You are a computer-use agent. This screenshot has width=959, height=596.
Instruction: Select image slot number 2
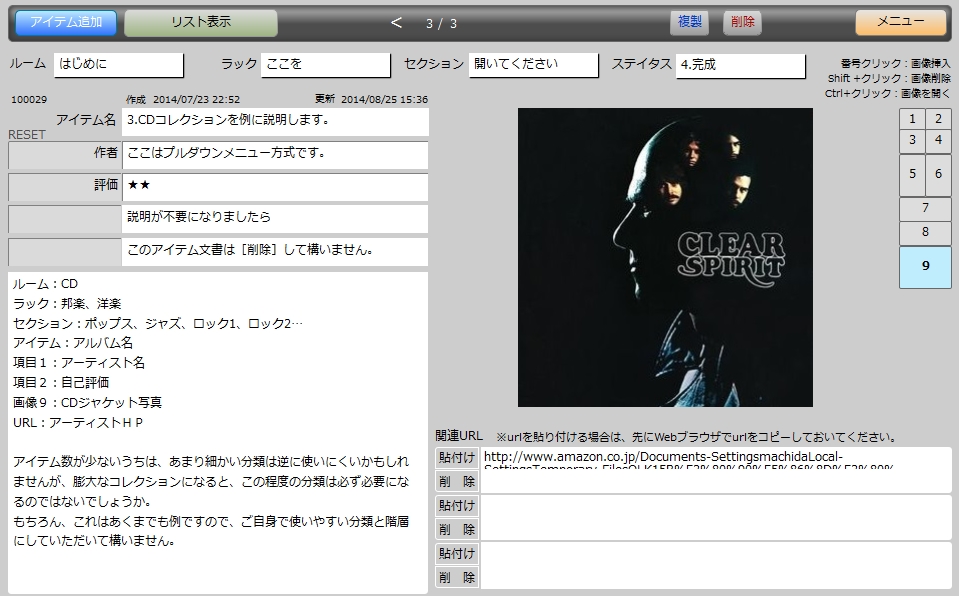[x=938, y=119]
